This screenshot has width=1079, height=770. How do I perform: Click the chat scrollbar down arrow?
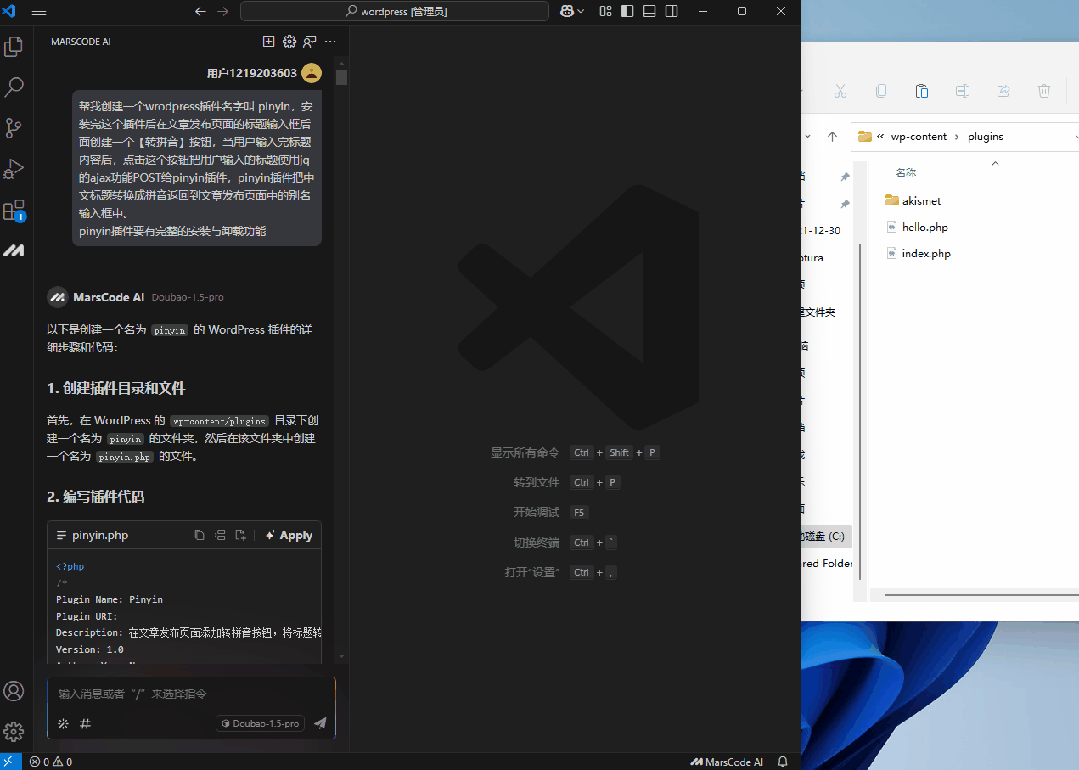pyautogui.click(x=341, y=657)
